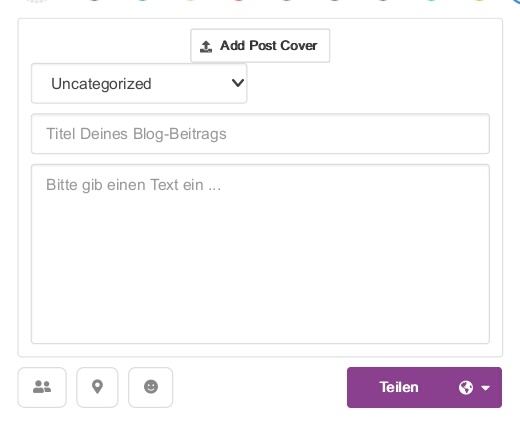Click the globe privacy icon beside Teilen
Screen dimensions: 520x427
(466, 388)
